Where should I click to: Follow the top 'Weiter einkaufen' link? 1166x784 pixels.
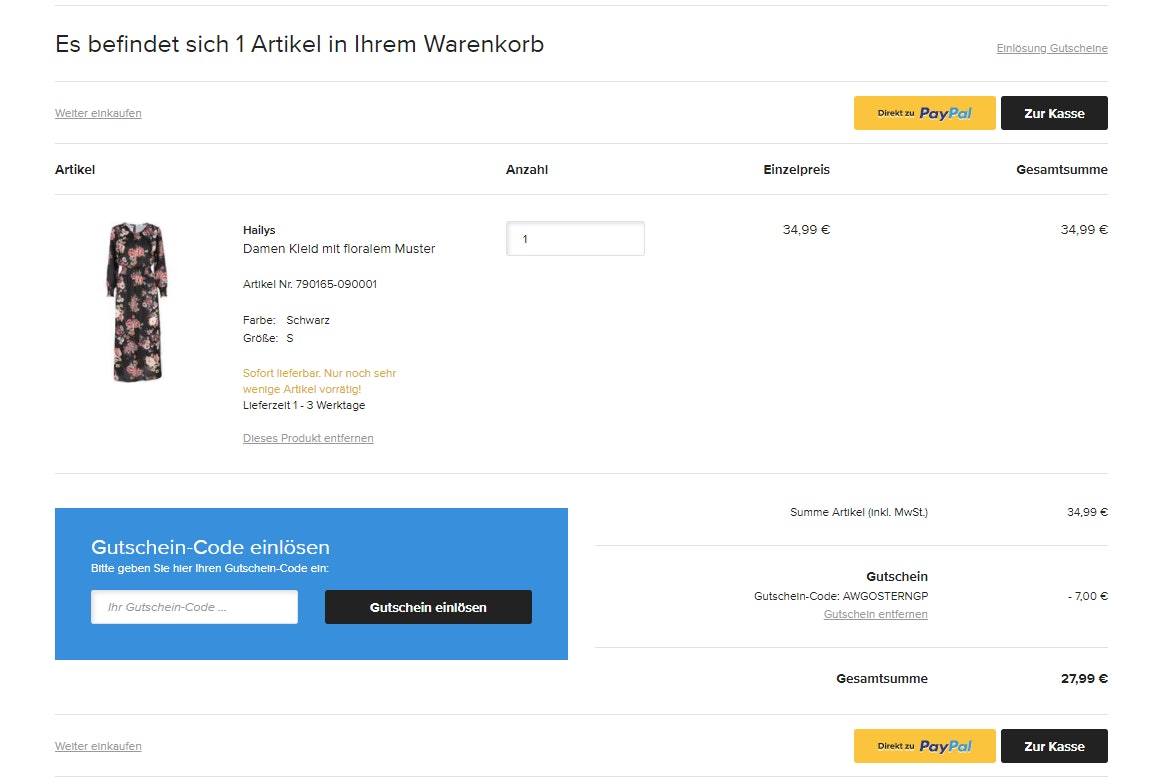[x=98, y=113]
